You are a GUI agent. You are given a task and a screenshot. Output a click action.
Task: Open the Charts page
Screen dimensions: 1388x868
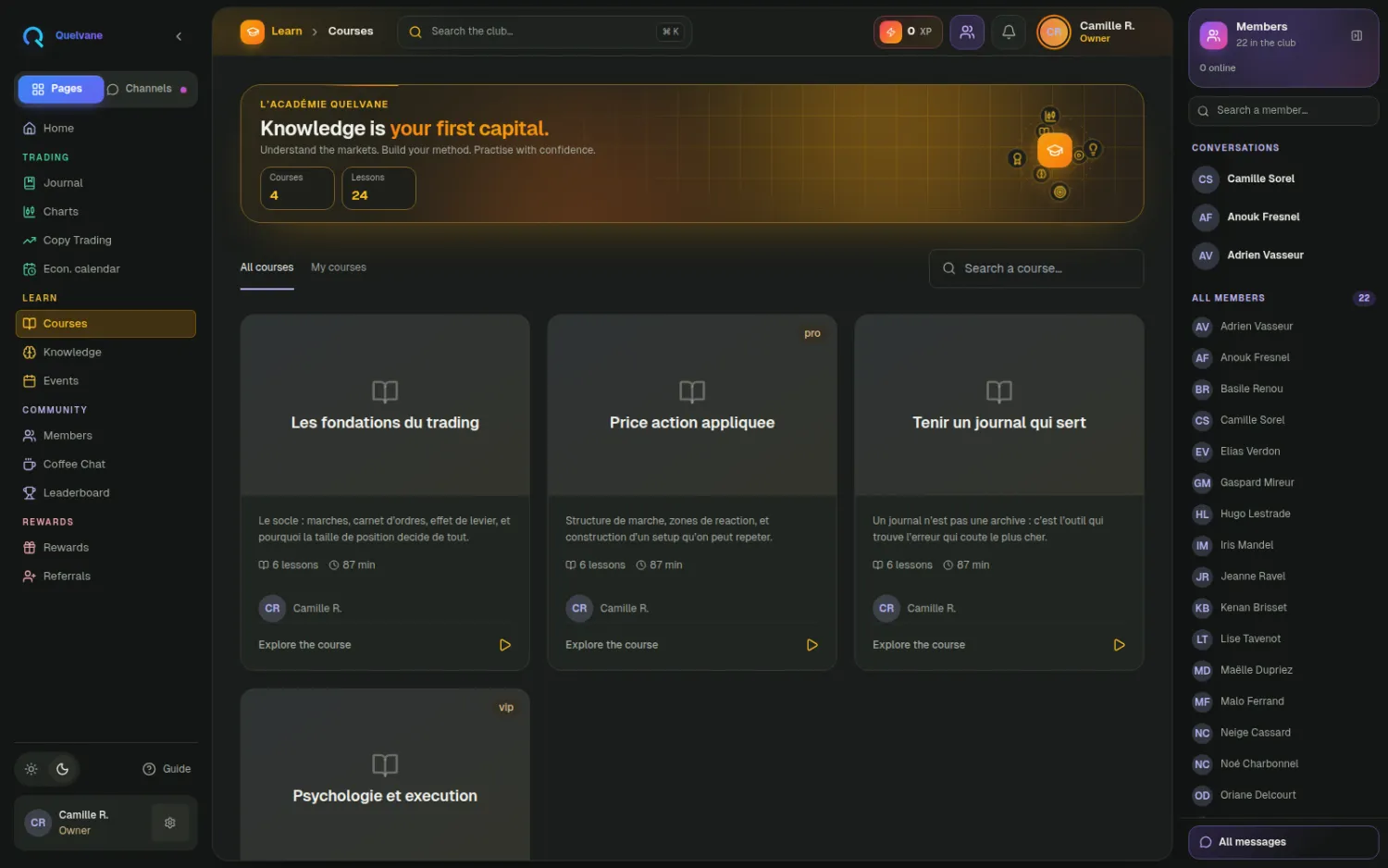[105, 212]
